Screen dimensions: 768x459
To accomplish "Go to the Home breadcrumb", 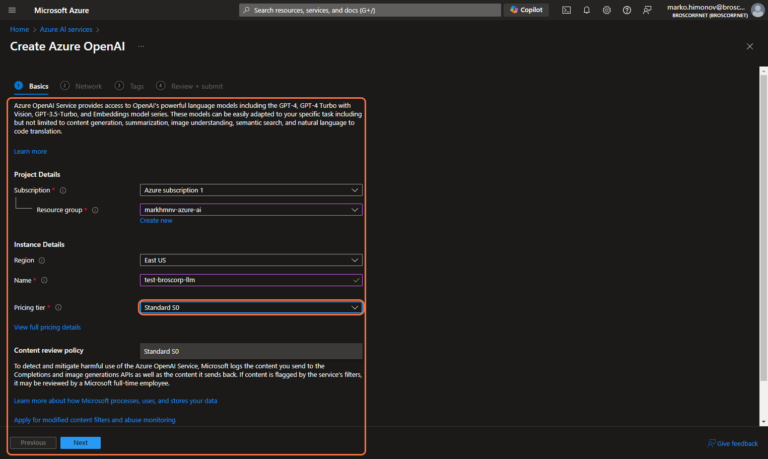I will [19, 29].
